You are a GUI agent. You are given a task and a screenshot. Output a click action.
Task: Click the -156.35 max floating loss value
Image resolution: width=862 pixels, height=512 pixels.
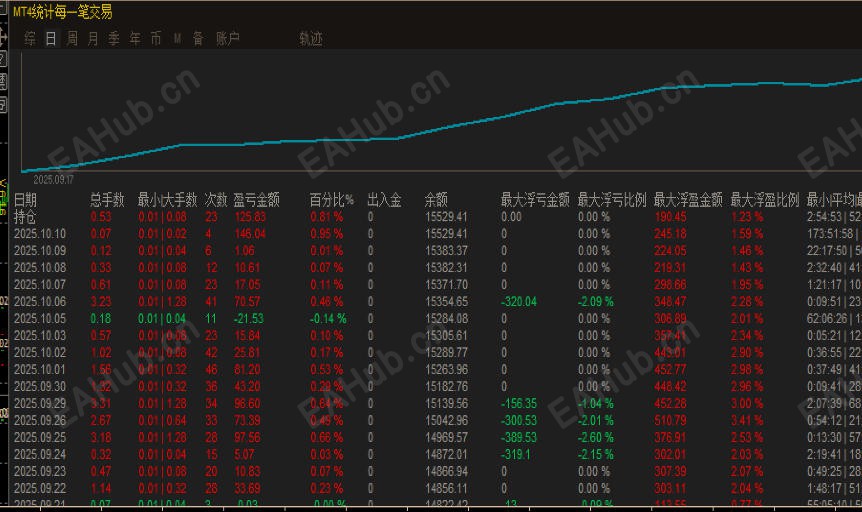click(x=519, y=404)
